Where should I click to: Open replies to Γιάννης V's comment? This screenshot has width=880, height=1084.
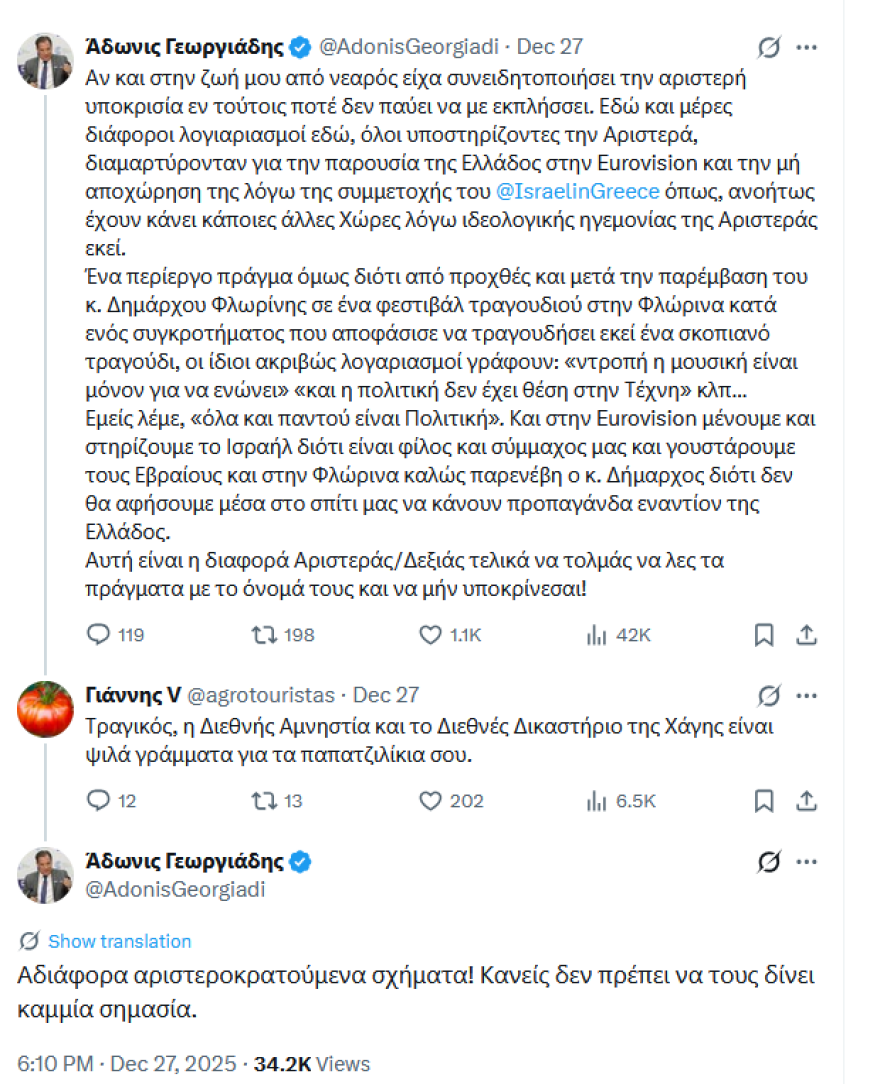pos(97,800)
